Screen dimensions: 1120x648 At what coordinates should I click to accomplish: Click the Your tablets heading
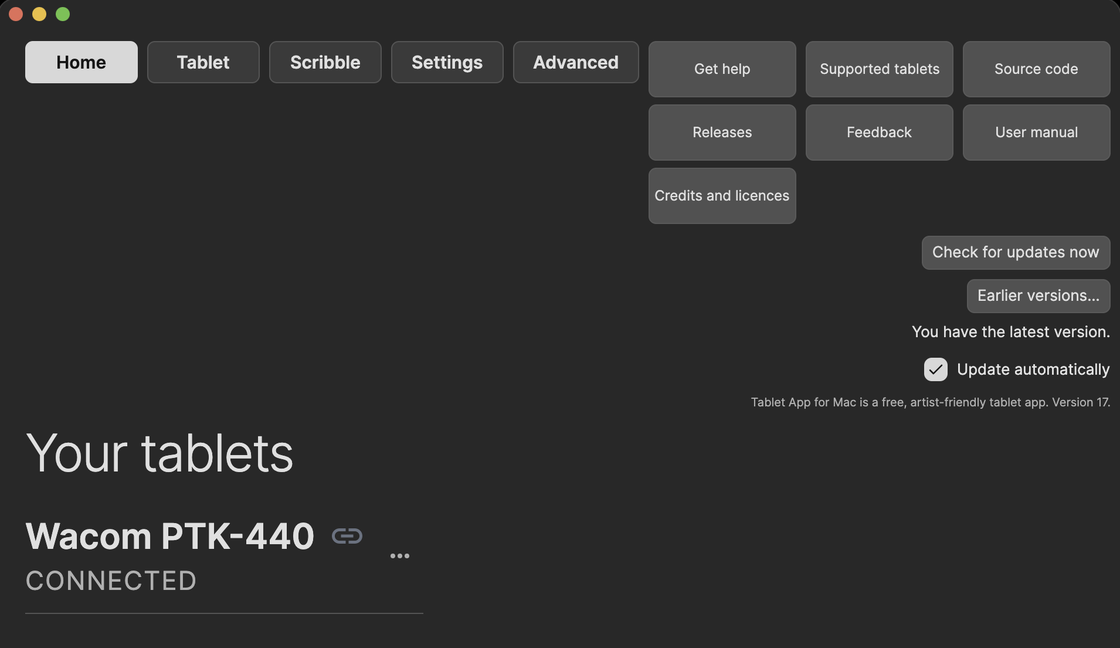tap(159, 453)
